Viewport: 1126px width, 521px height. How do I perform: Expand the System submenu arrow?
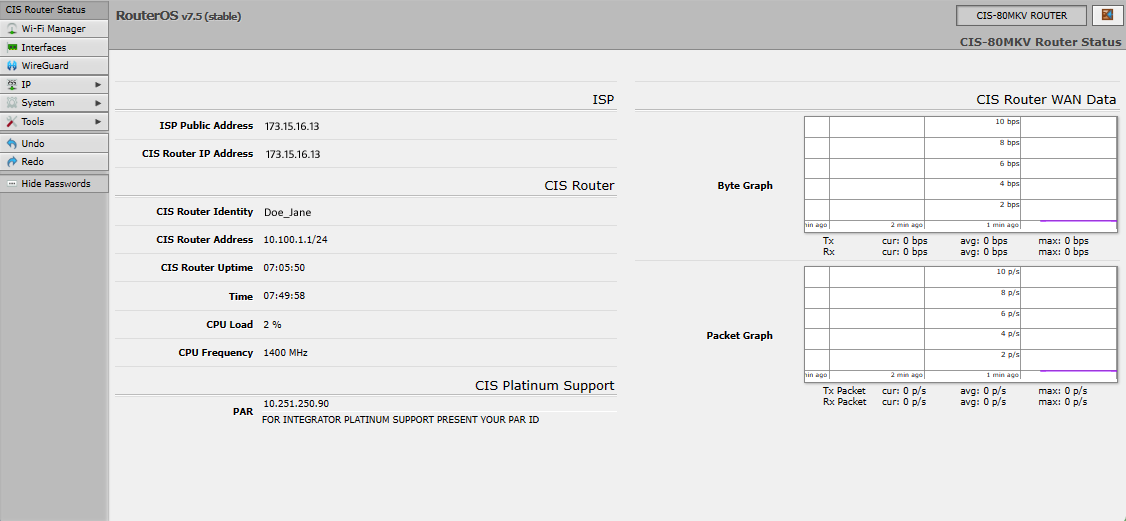98,103
